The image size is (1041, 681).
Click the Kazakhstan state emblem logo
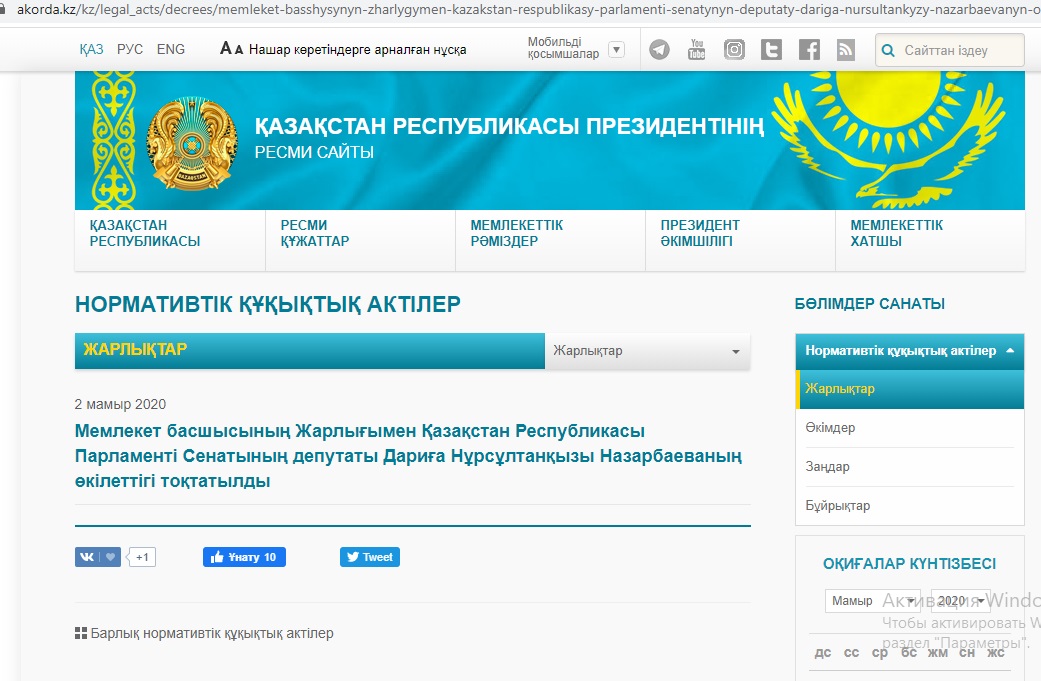click(x=192, y=142)
